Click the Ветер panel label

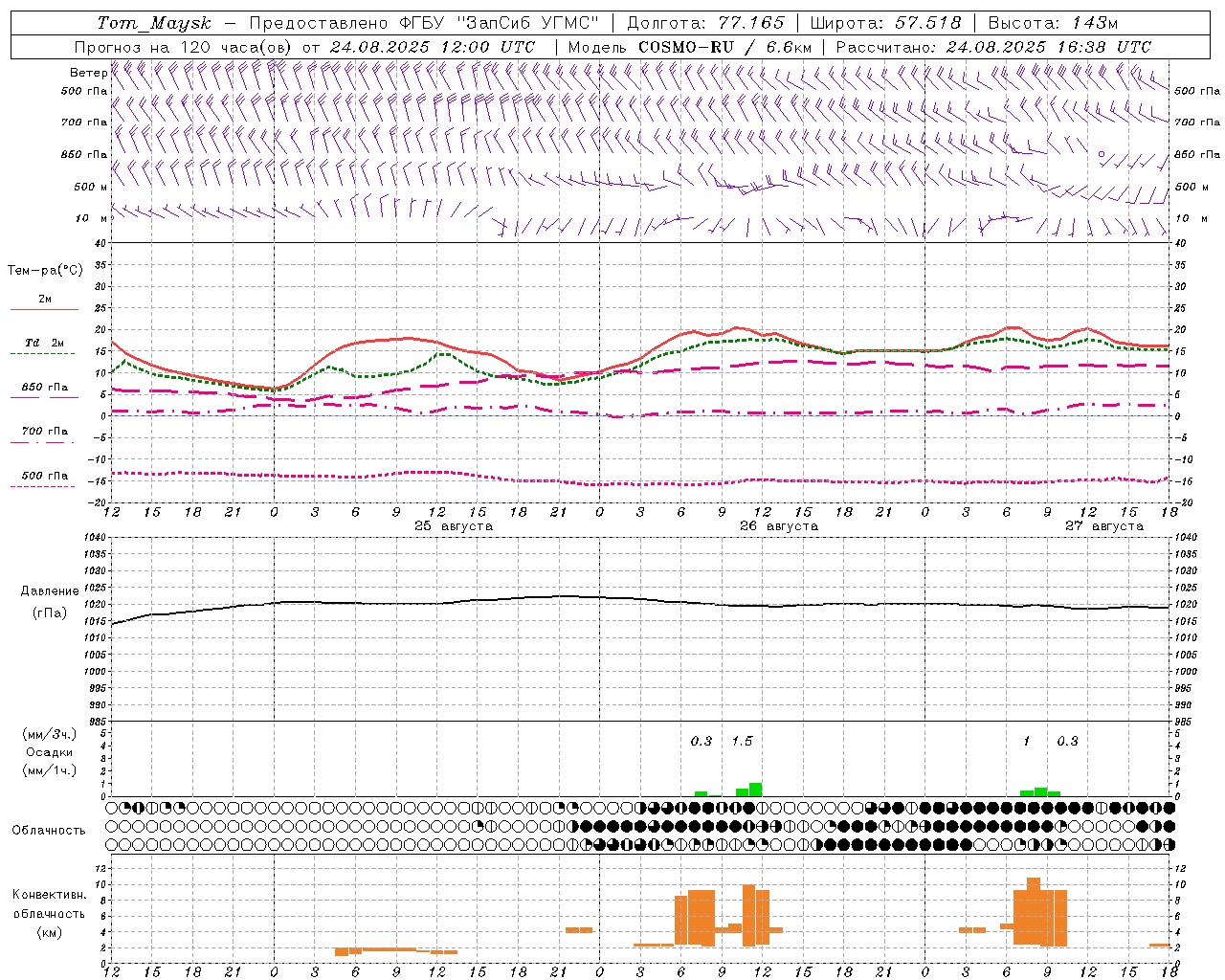[89, 73]
